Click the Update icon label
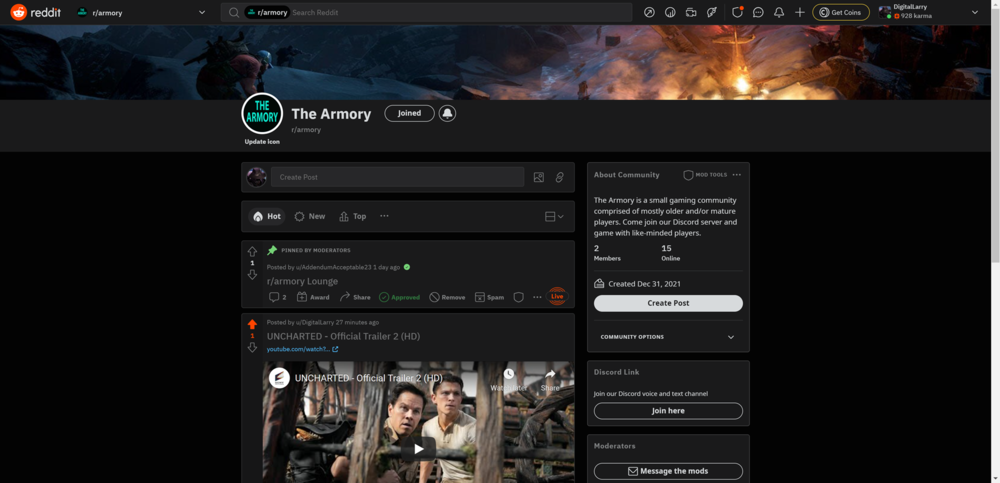The width and height of the screenshot is (1000, 483). pos(262,142)
